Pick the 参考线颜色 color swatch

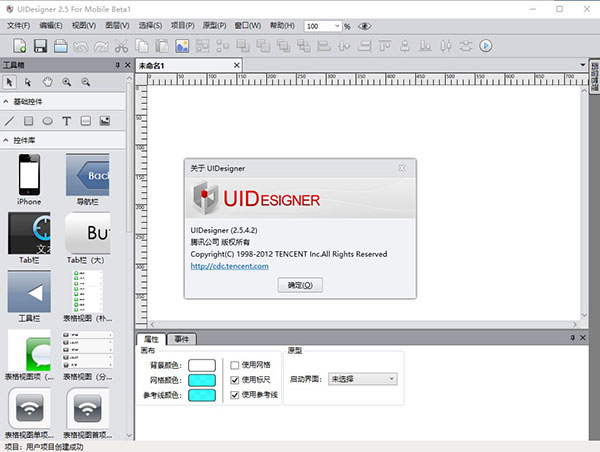click(x=202, y=395)
